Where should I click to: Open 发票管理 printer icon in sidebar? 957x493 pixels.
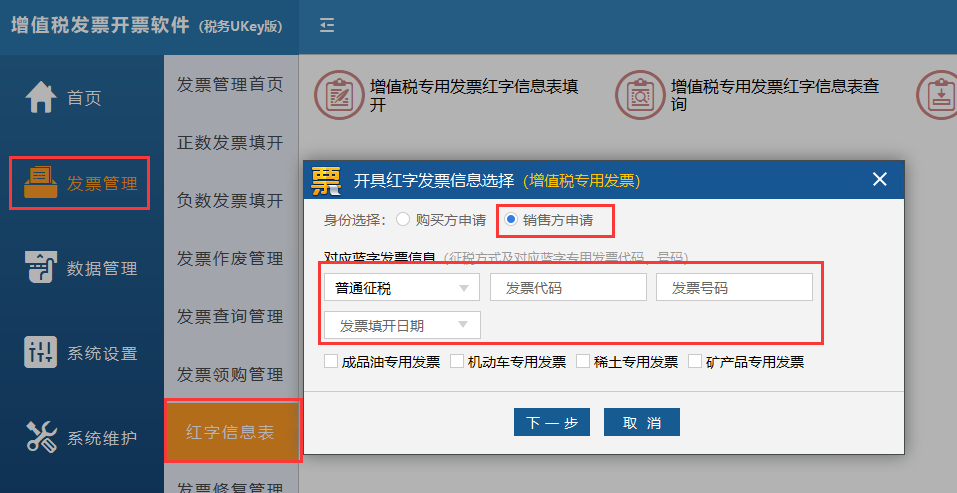[x=40, y=182]
